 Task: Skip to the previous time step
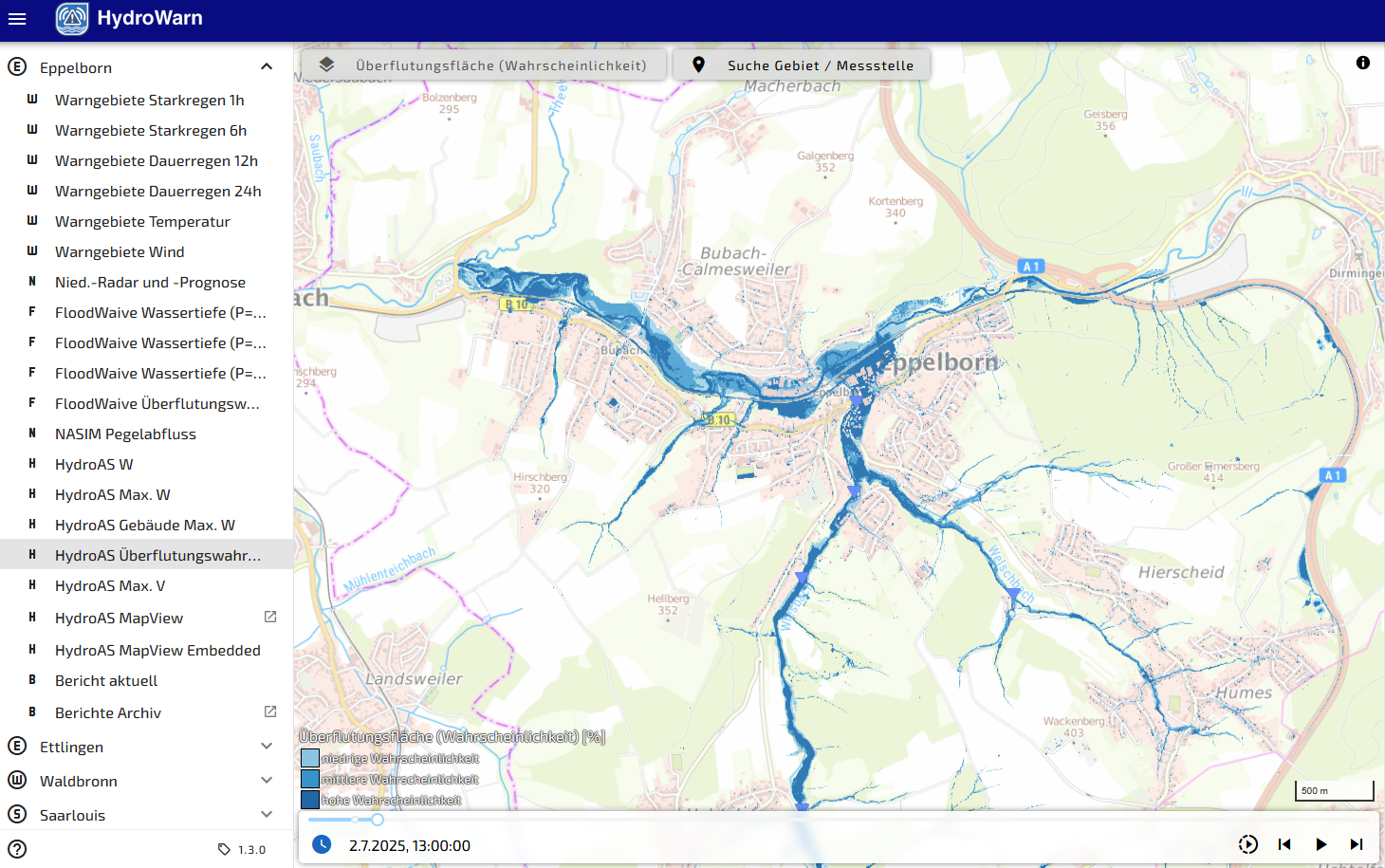(1284, 844)
